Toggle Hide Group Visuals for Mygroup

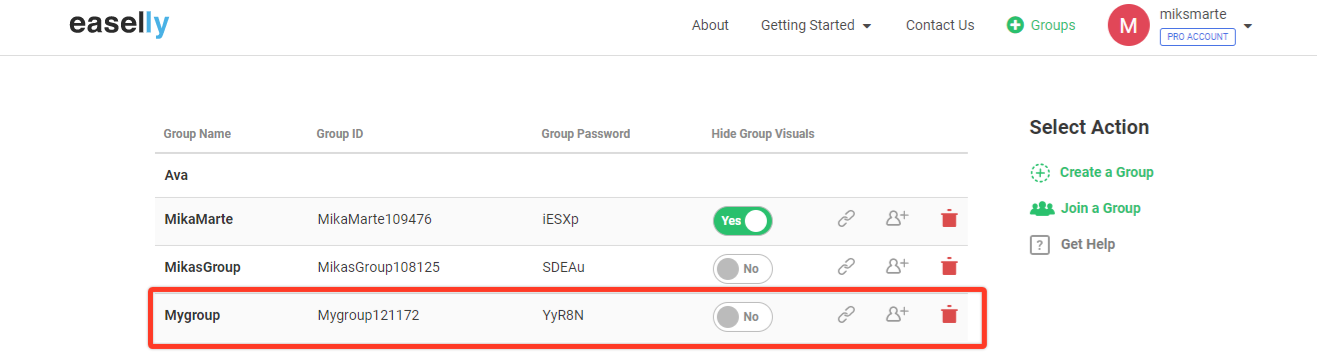pyautogui.click(x=742, y=317)
